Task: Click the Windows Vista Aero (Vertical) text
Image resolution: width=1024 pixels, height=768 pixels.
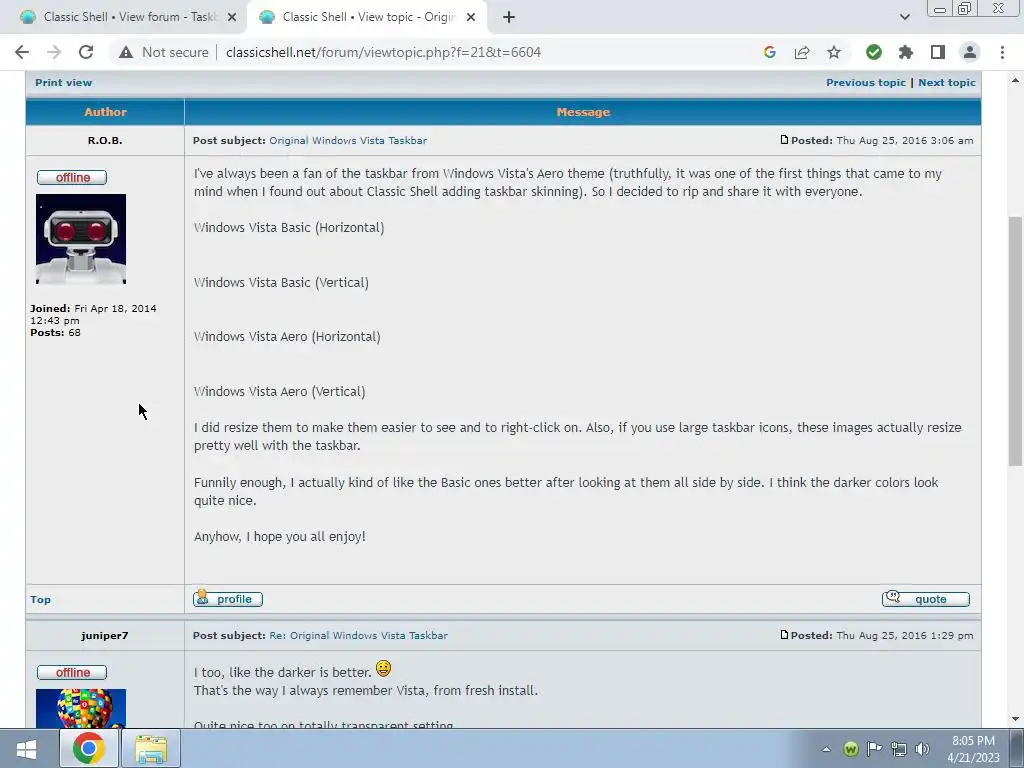Action: point(280,391)
